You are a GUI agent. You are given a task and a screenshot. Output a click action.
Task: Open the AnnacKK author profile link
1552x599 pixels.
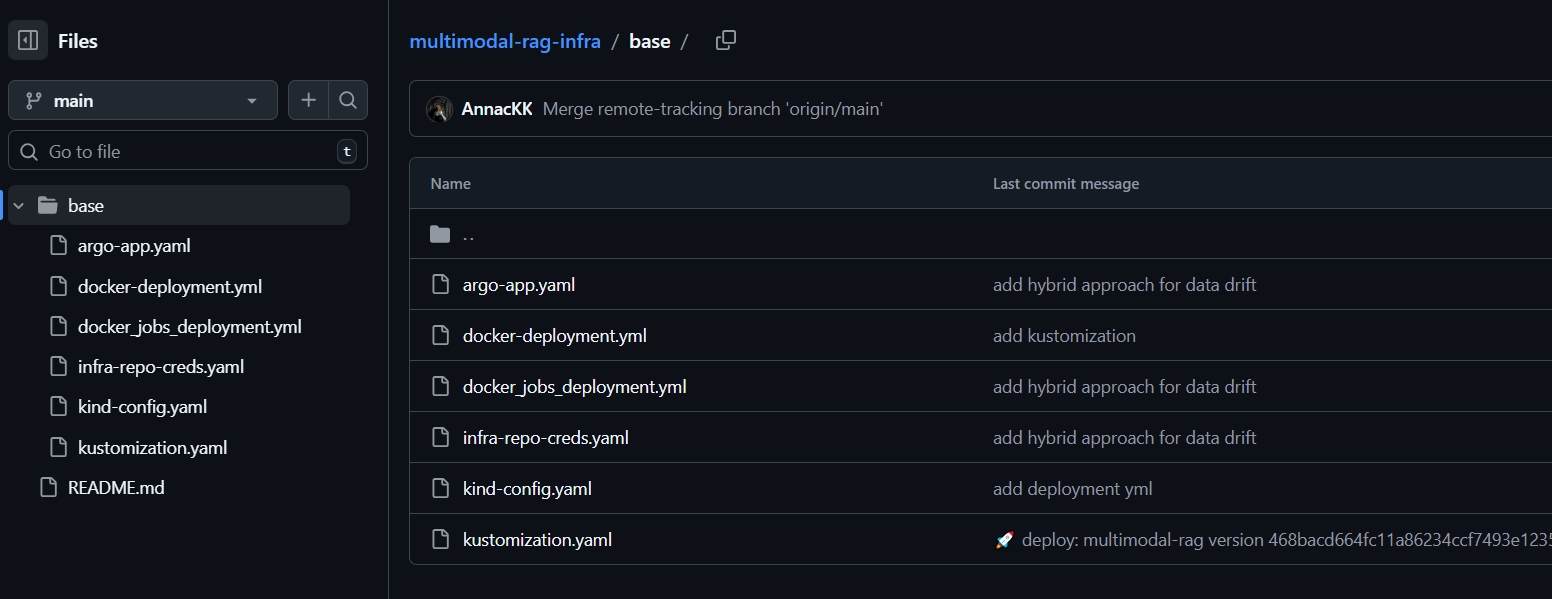coord(497,109)
